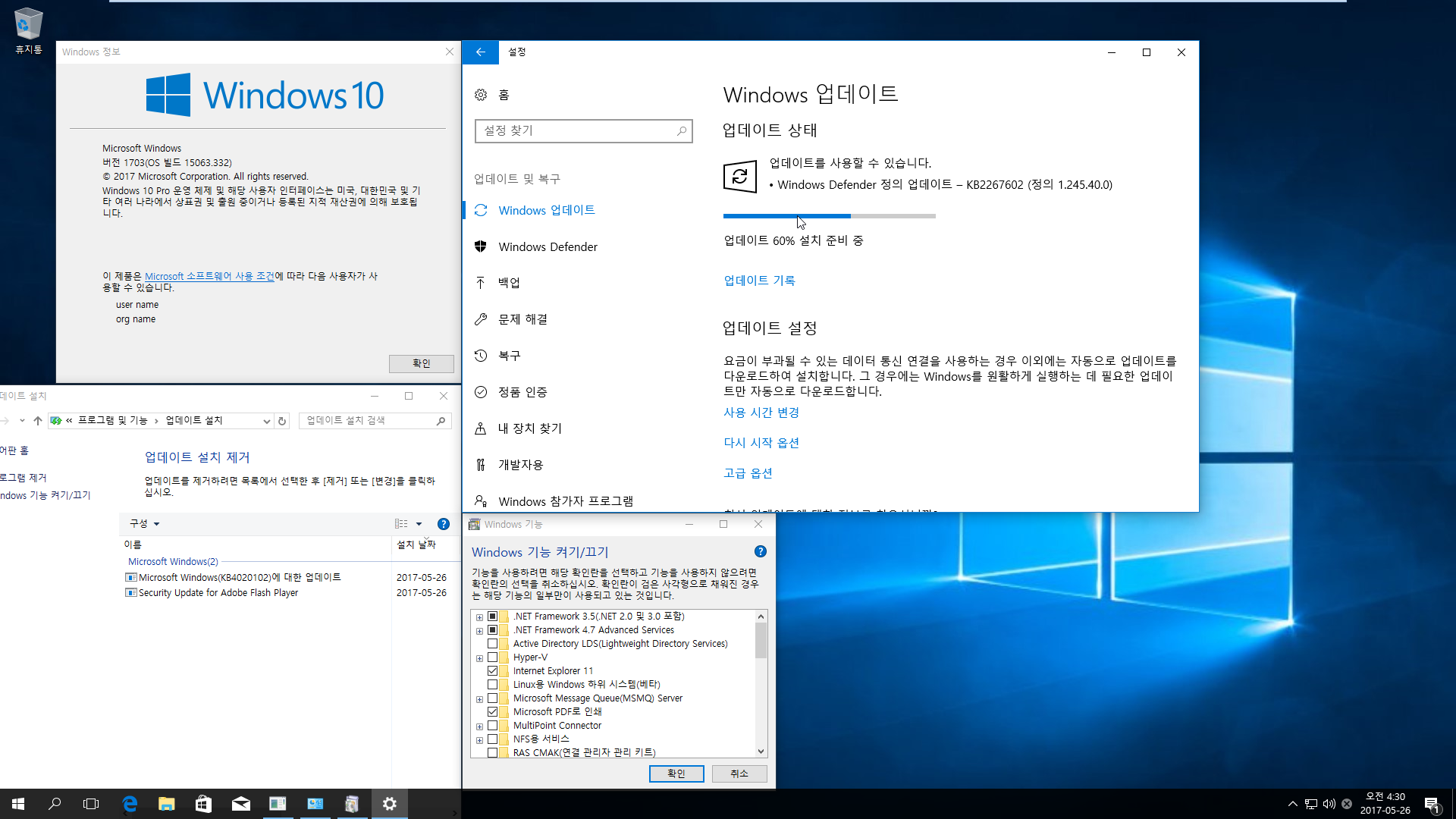1456x819 pixels.
Task: Click 확인 in Windows 정보 dialog
Action: click(x=422, y=363)
